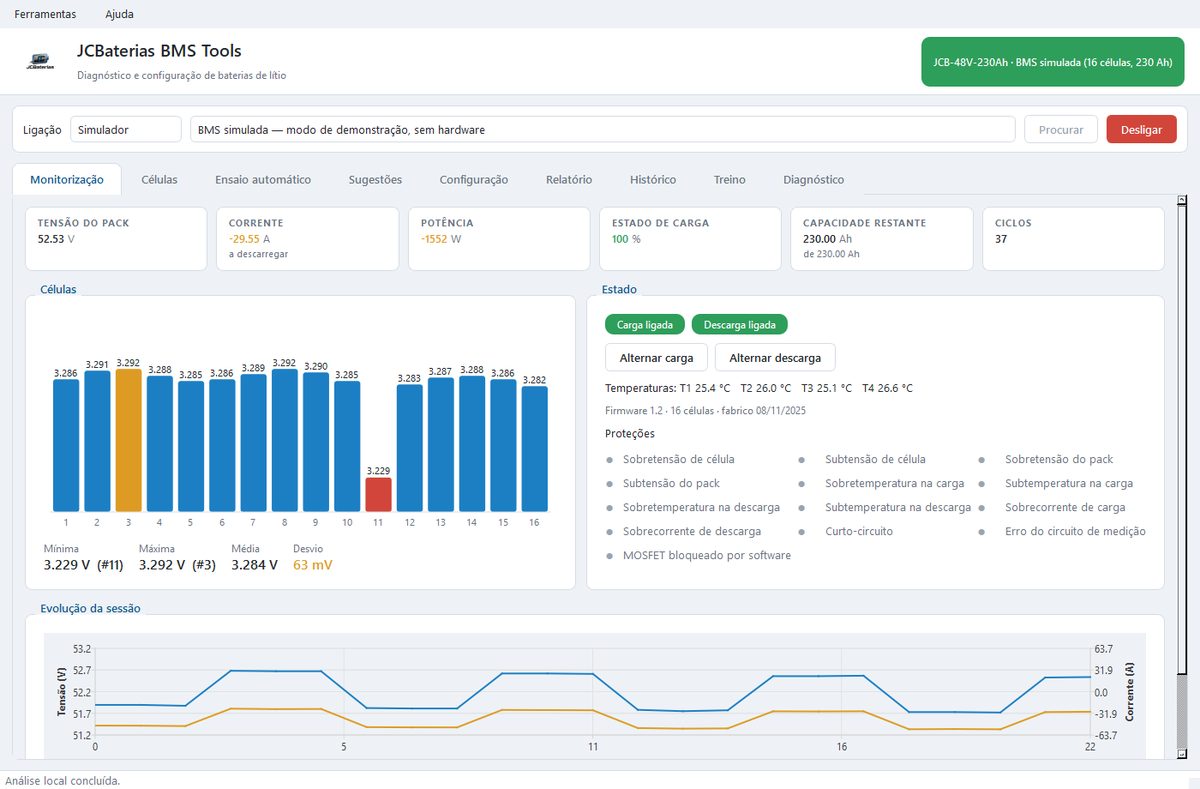Click the Mínima 3.229 V (#11) value

tap(83, 565)
